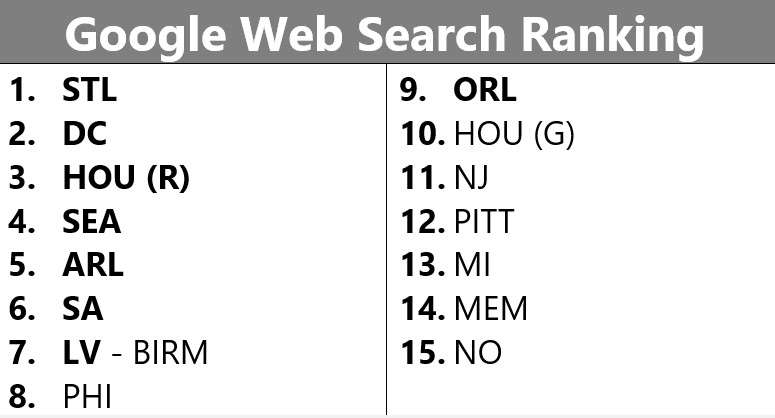Click the Google Web Search Ranking header
This screenshot has width=775, height=418.
pyautogui.click(x=384, y=35)
